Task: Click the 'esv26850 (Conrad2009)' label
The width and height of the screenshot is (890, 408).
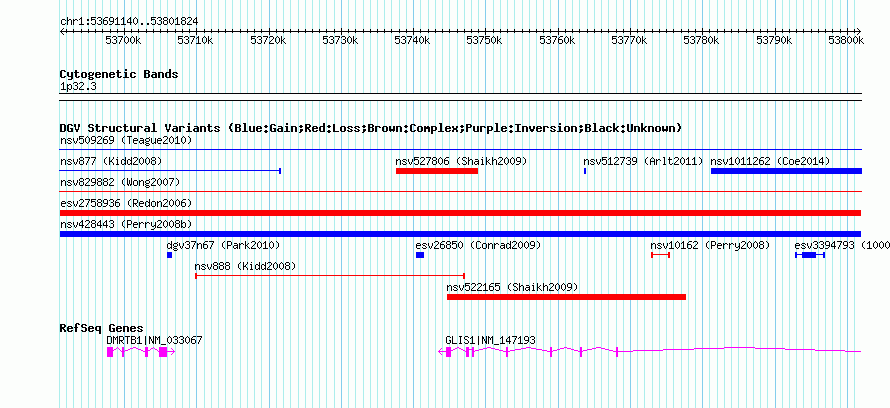Action: tap(478, 245)
